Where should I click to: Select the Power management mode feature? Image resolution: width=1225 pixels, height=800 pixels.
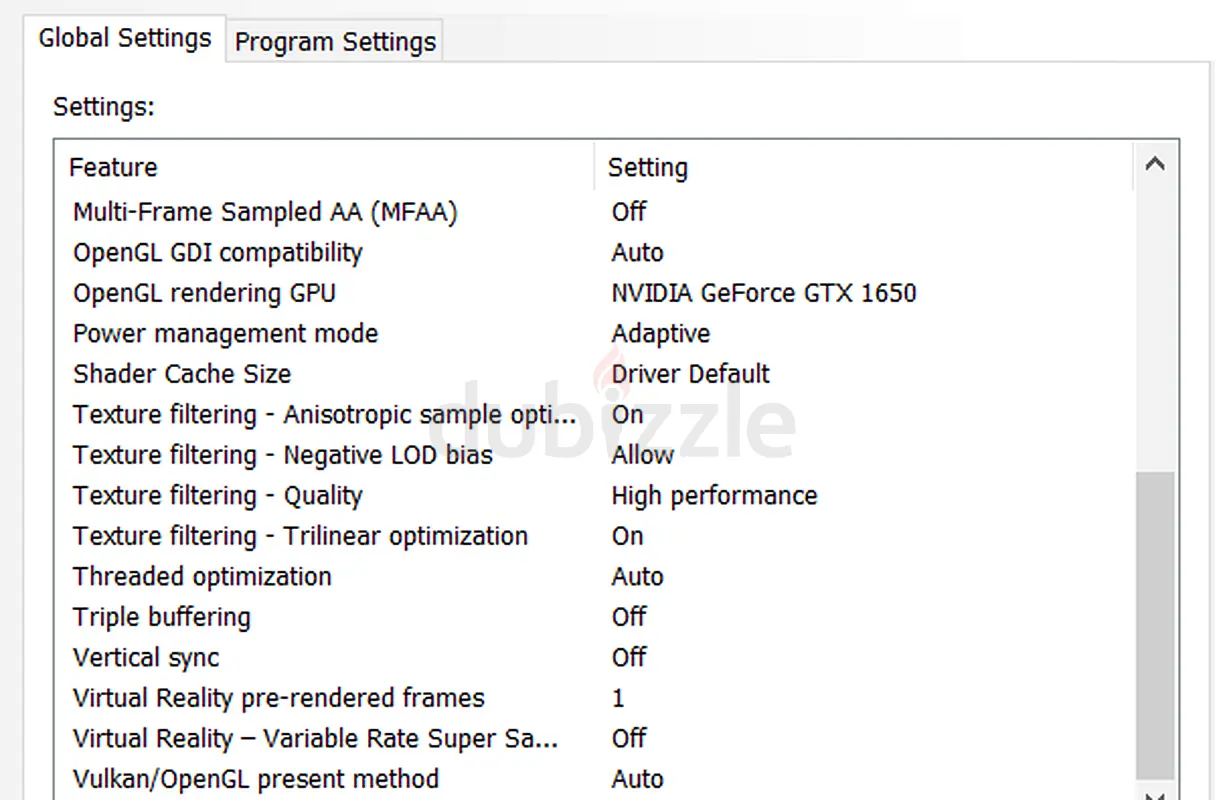(226, 334)
